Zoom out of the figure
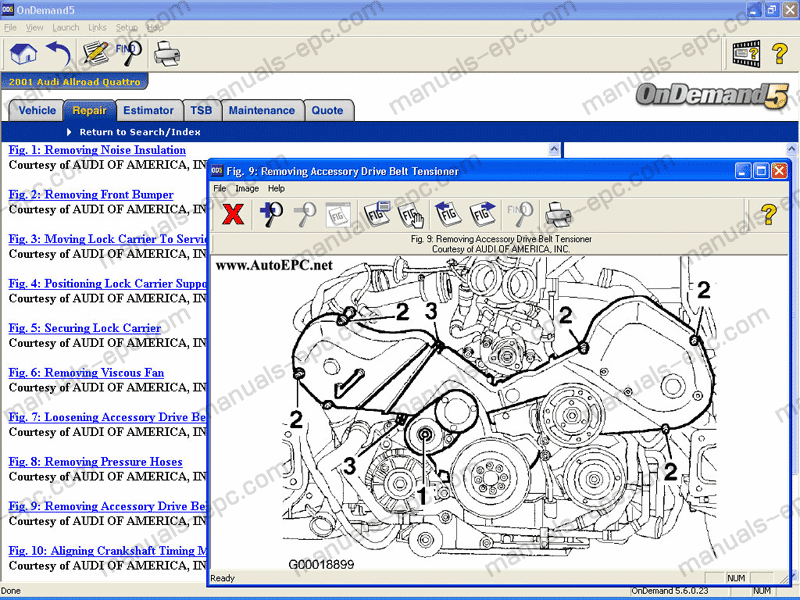Image resolution: width=800 pixels, height=600 pixels. [306, 214]
